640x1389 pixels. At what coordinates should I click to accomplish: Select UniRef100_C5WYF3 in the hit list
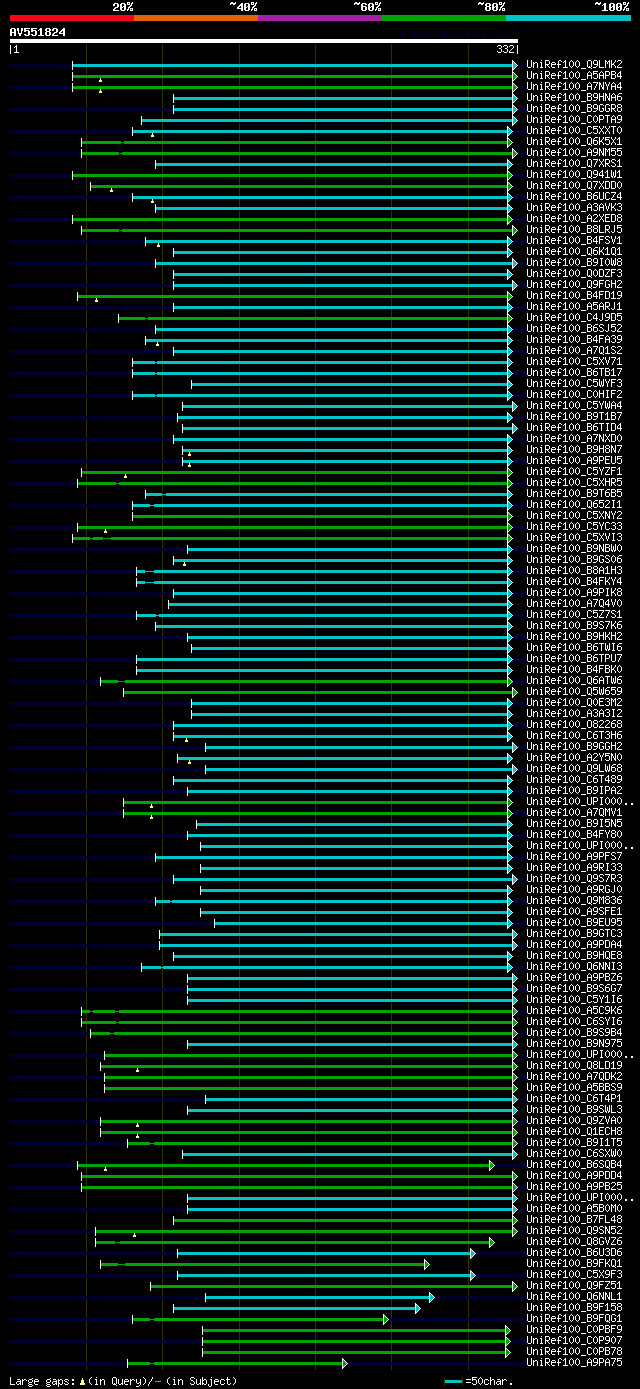click(x=574, y=383)
